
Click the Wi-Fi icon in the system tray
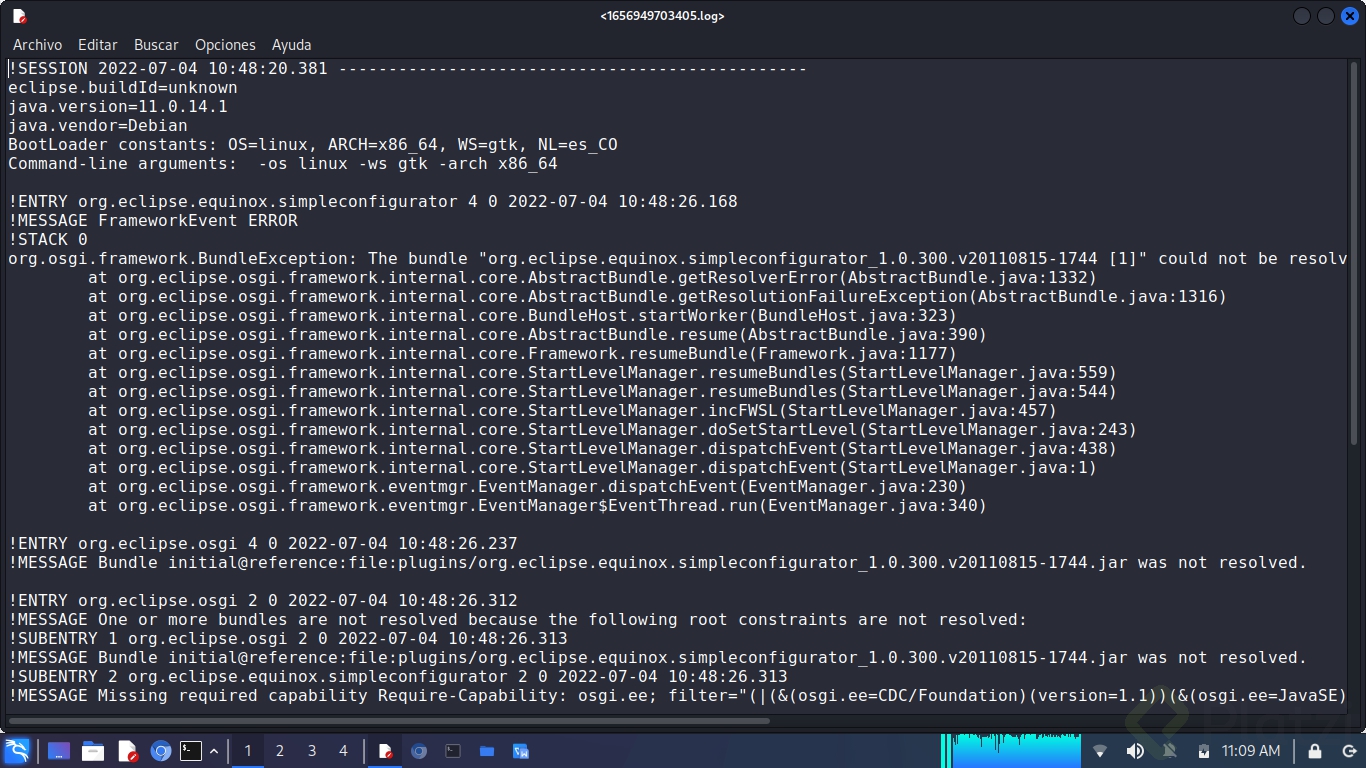(x=1099, y=751)
